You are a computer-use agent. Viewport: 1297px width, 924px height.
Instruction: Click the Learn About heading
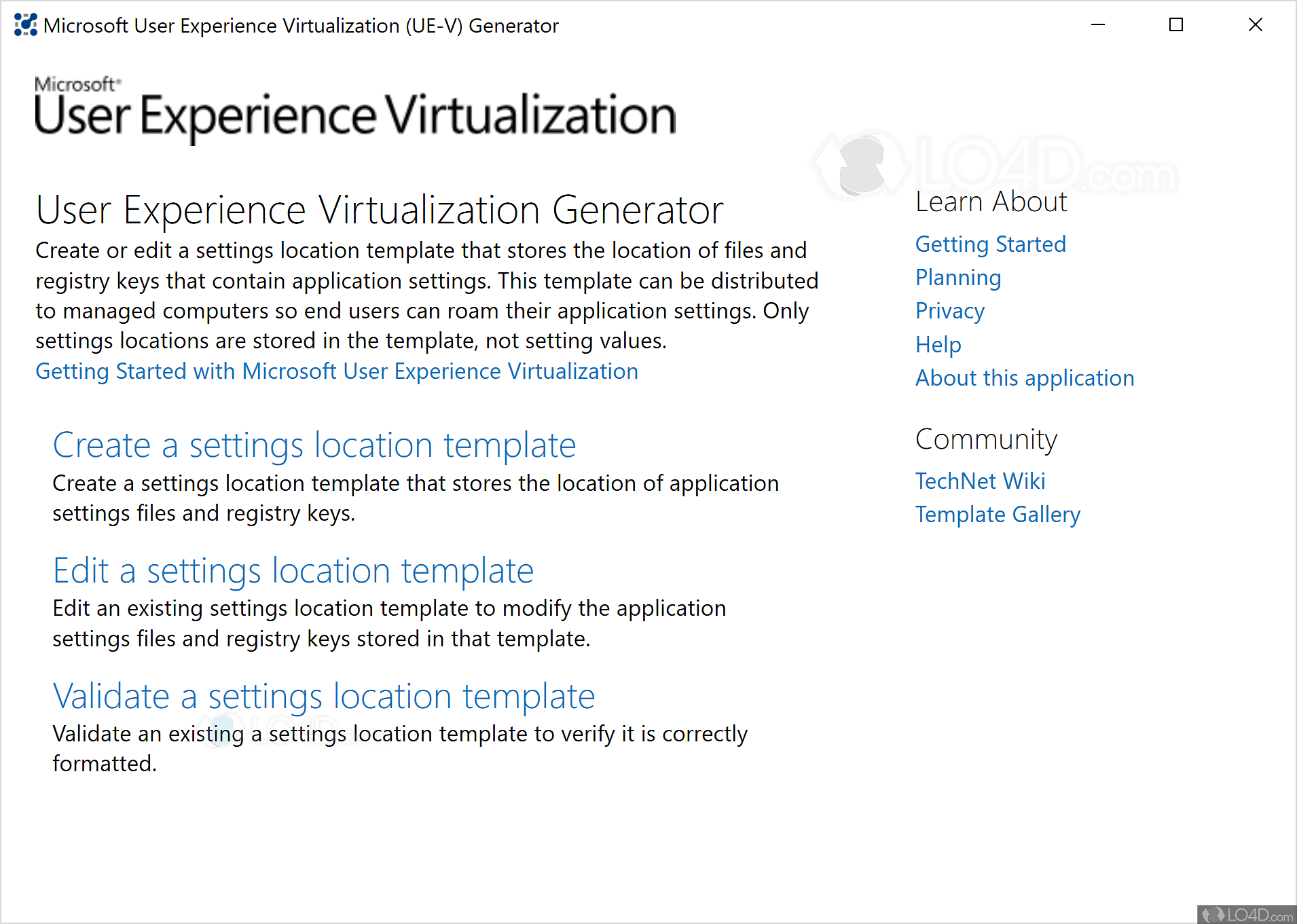click(x=991, y=202)
